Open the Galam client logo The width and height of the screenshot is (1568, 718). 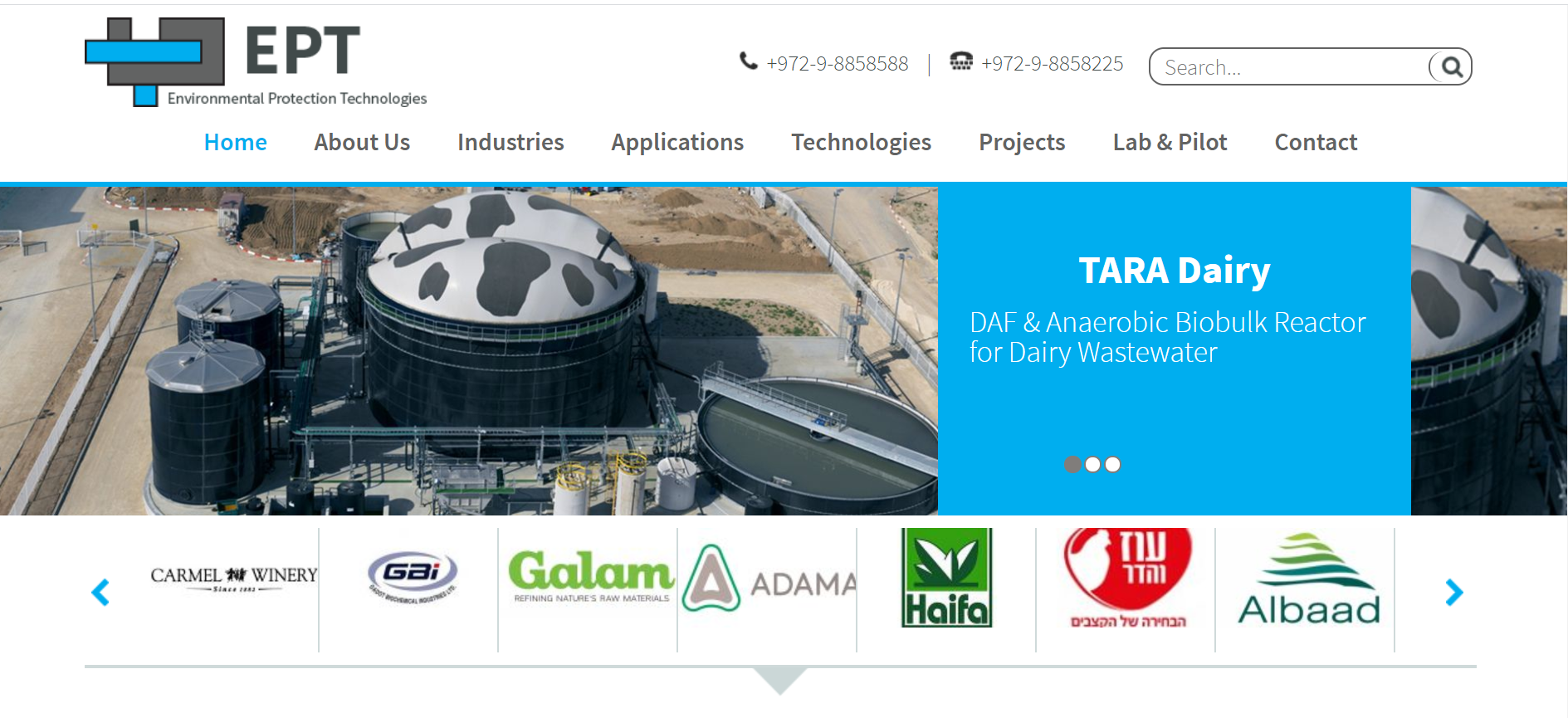pyautogui.click(x=591, y=575)
